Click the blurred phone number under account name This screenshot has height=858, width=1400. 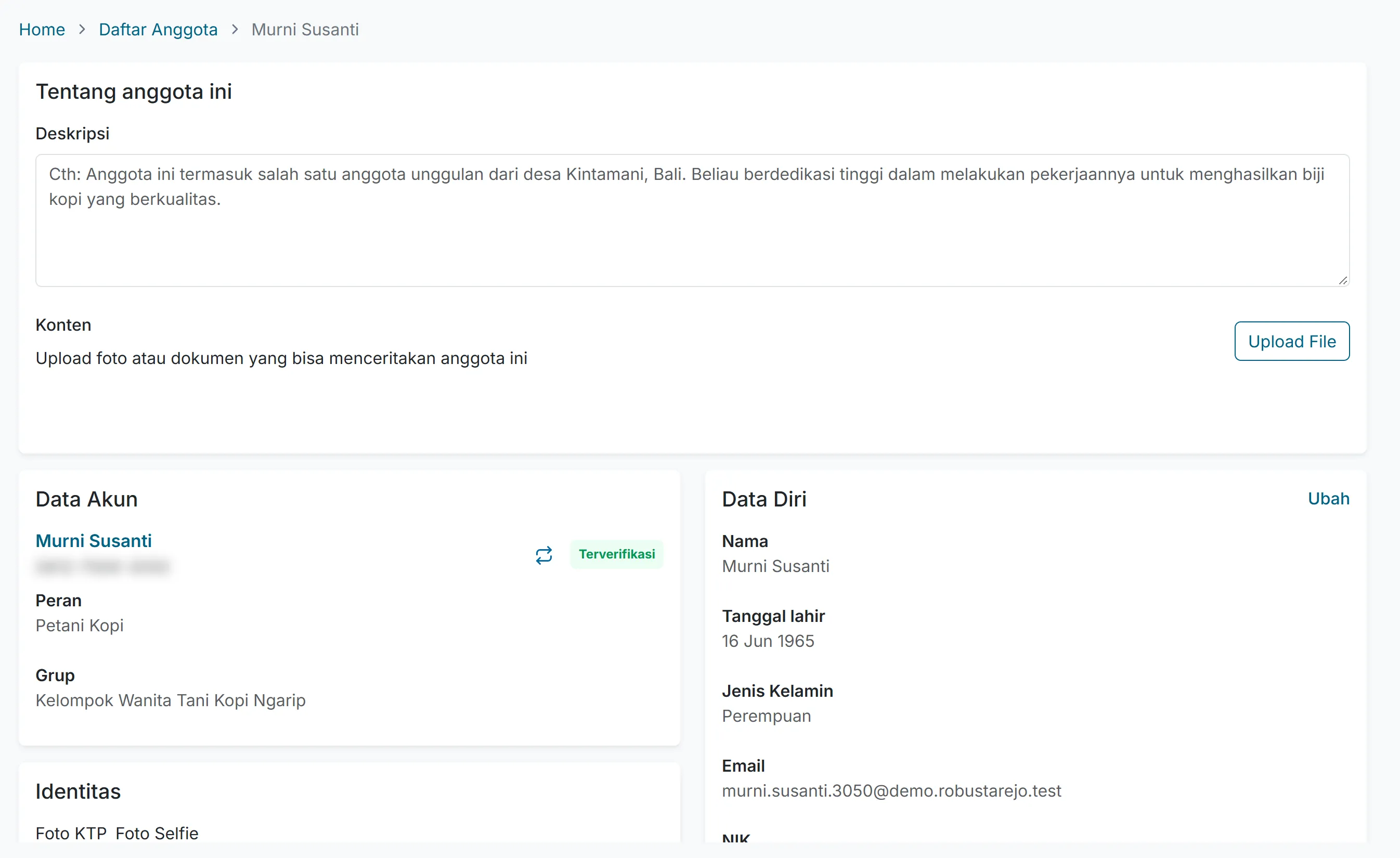pyautogui.click(x=103, y=566)
